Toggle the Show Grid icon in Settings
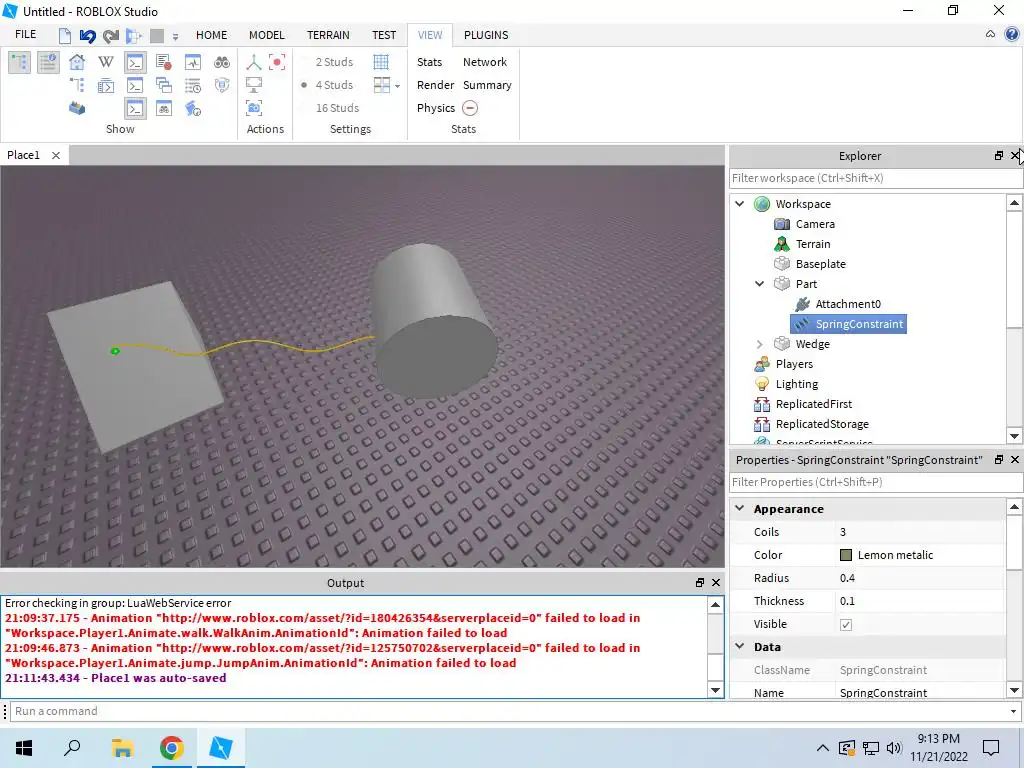 pos(381,62)
